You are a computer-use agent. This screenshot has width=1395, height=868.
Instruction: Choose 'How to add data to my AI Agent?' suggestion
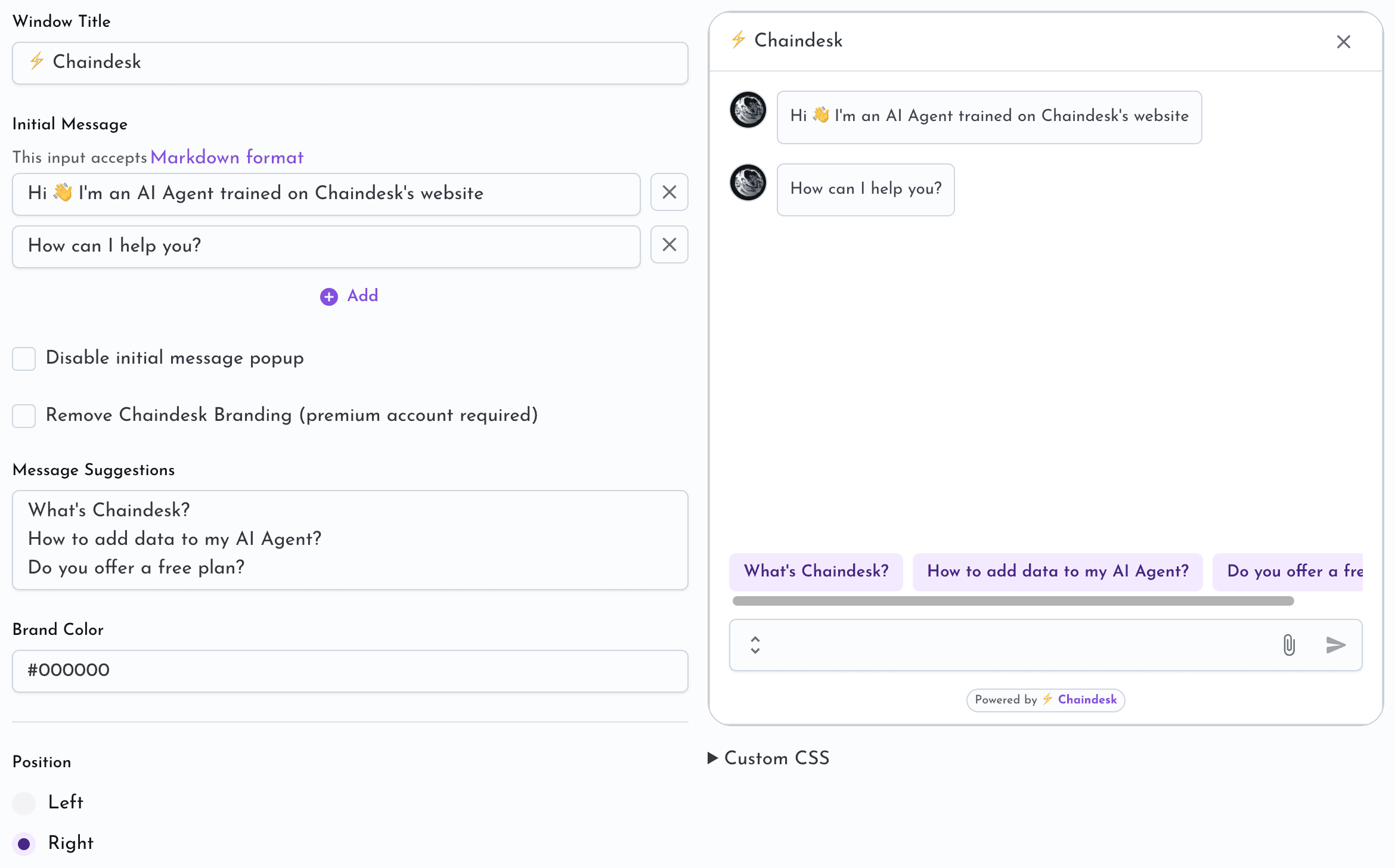click(1057, 571)
